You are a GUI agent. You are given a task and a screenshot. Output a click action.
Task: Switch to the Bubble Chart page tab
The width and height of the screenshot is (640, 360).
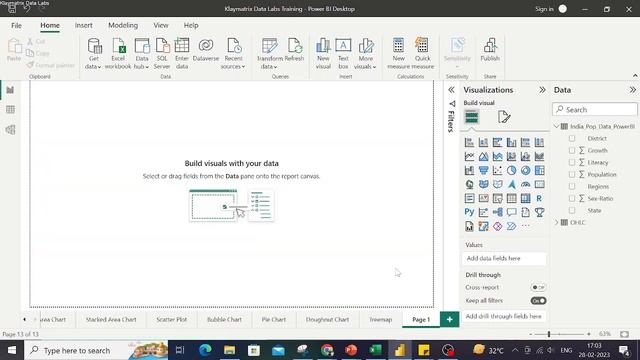(224, 320)
